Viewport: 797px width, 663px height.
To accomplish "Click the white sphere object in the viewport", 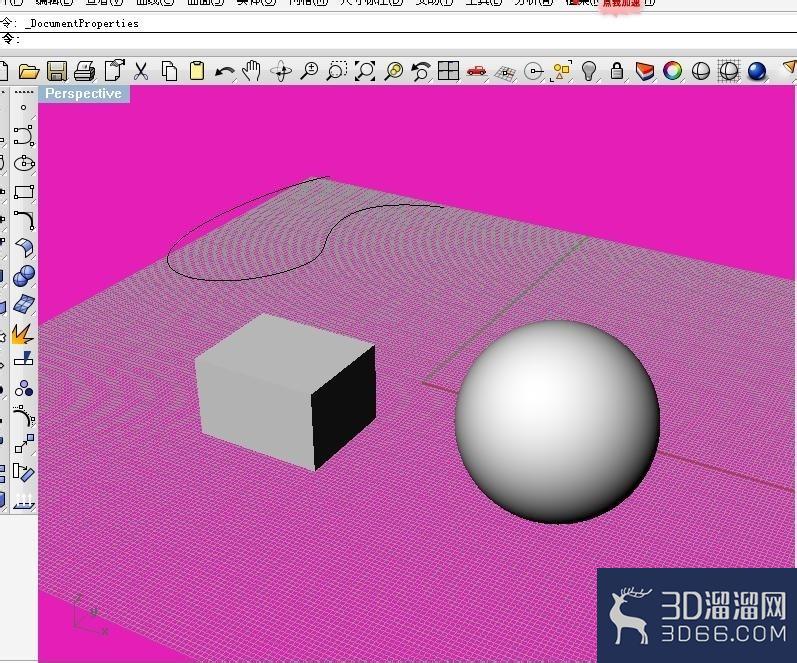I will tap(558, 421).
